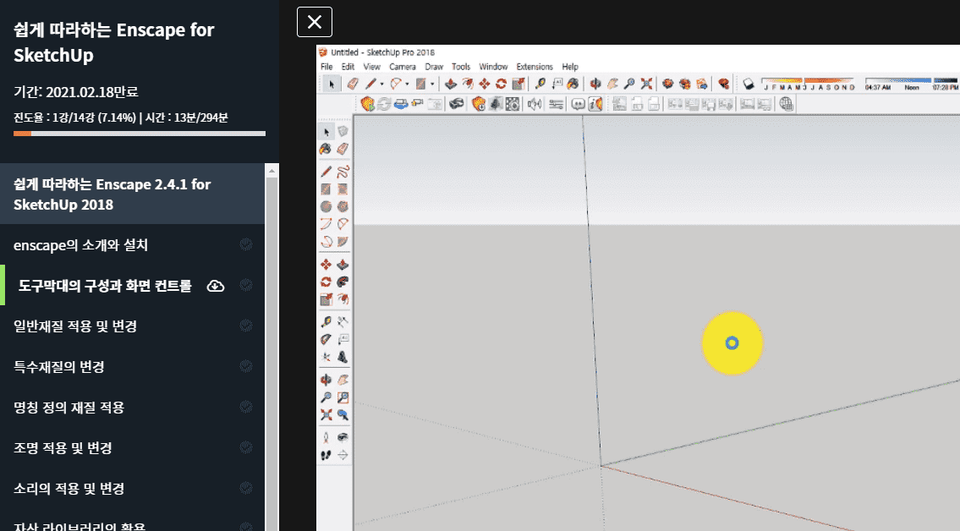
Task: Open the Rectangle shape dropdown arrow
Action: (x=432, y=84)
